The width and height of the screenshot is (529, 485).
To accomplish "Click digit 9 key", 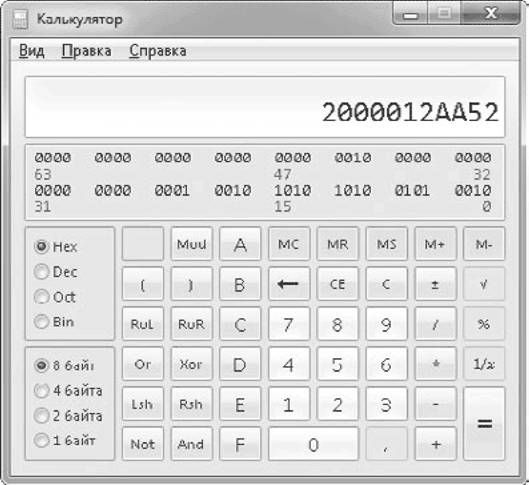I will coord(387,324).
